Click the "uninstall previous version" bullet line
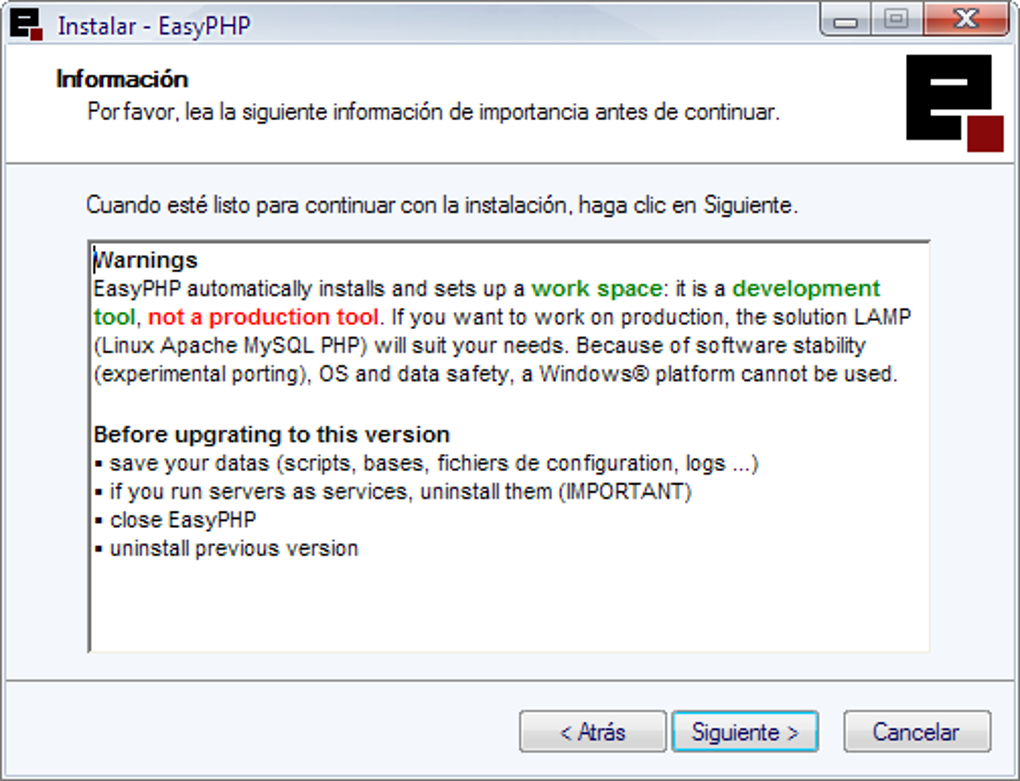The width and height of the screenshot is (1020, 781). point(233,549)
